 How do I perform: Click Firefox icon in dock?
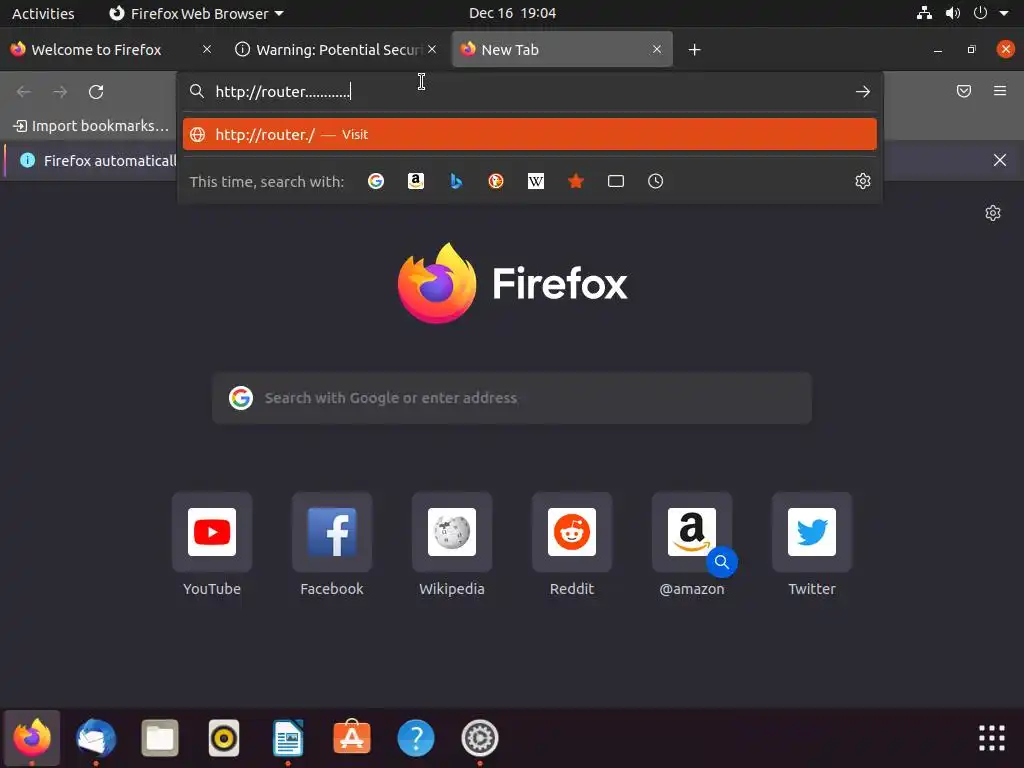pyautogui.click(x=32, y=738)
